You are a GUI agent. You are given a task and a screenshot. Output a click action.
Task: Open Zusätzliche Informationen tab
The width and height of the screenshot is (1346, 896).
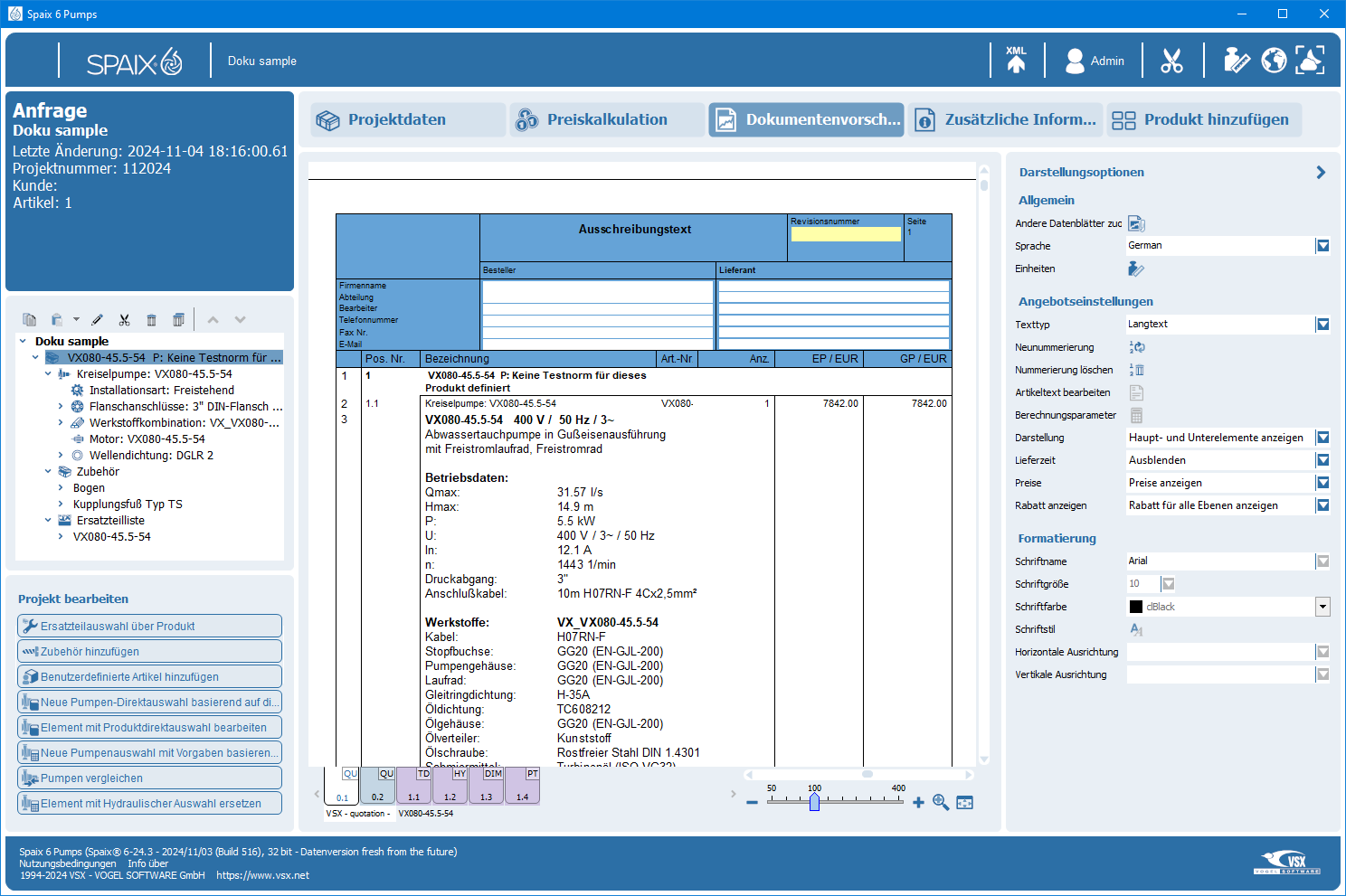coord(1005,119)
